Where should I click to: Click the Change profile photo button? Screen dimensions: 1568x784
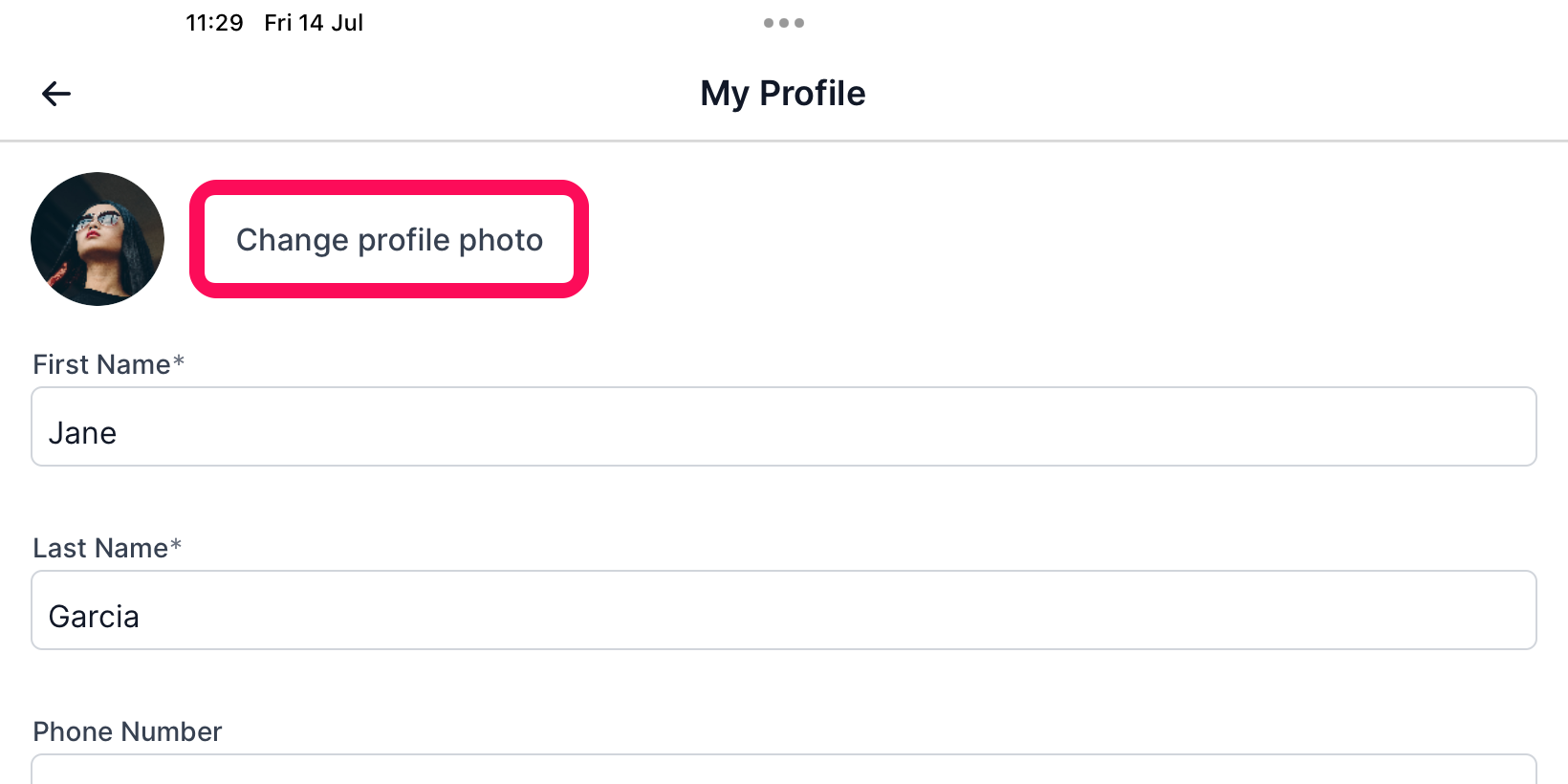point(389,239)
